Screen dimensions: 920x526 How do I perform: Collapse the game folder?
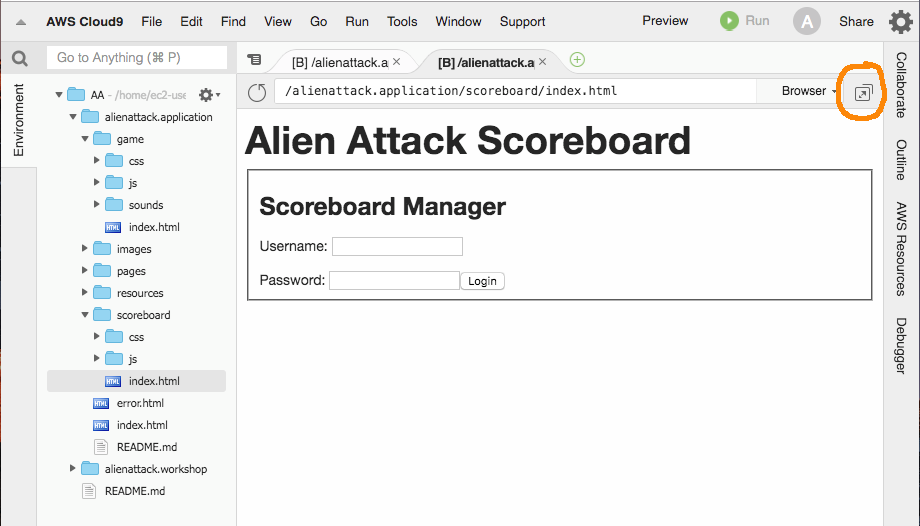(x=85, y=139)
